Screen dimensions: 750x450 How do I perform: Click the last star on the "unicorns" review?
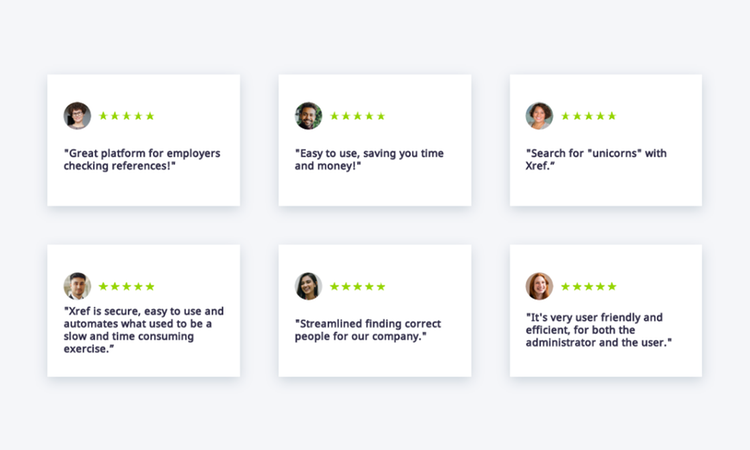pyautogui.click(x=612, y=116)
